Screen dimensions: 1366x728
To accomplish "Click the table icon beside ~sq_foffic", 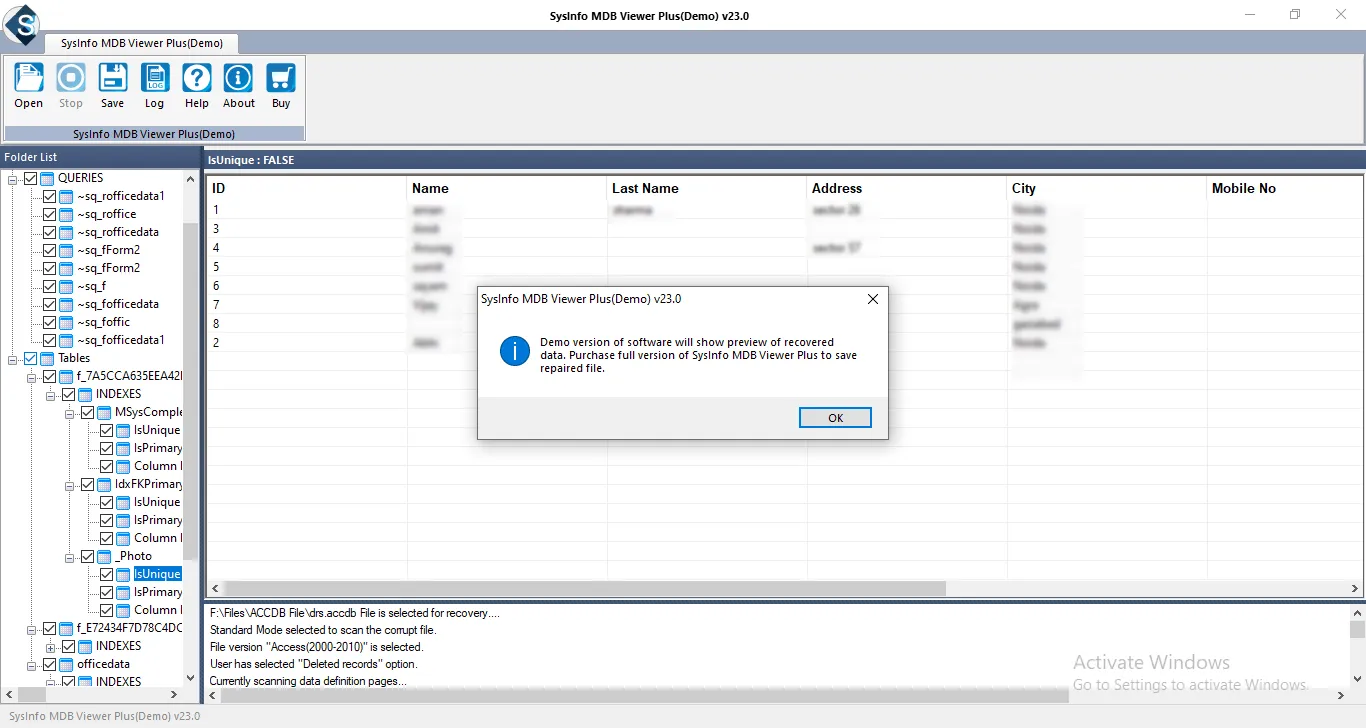I will (x=66, y=322).
